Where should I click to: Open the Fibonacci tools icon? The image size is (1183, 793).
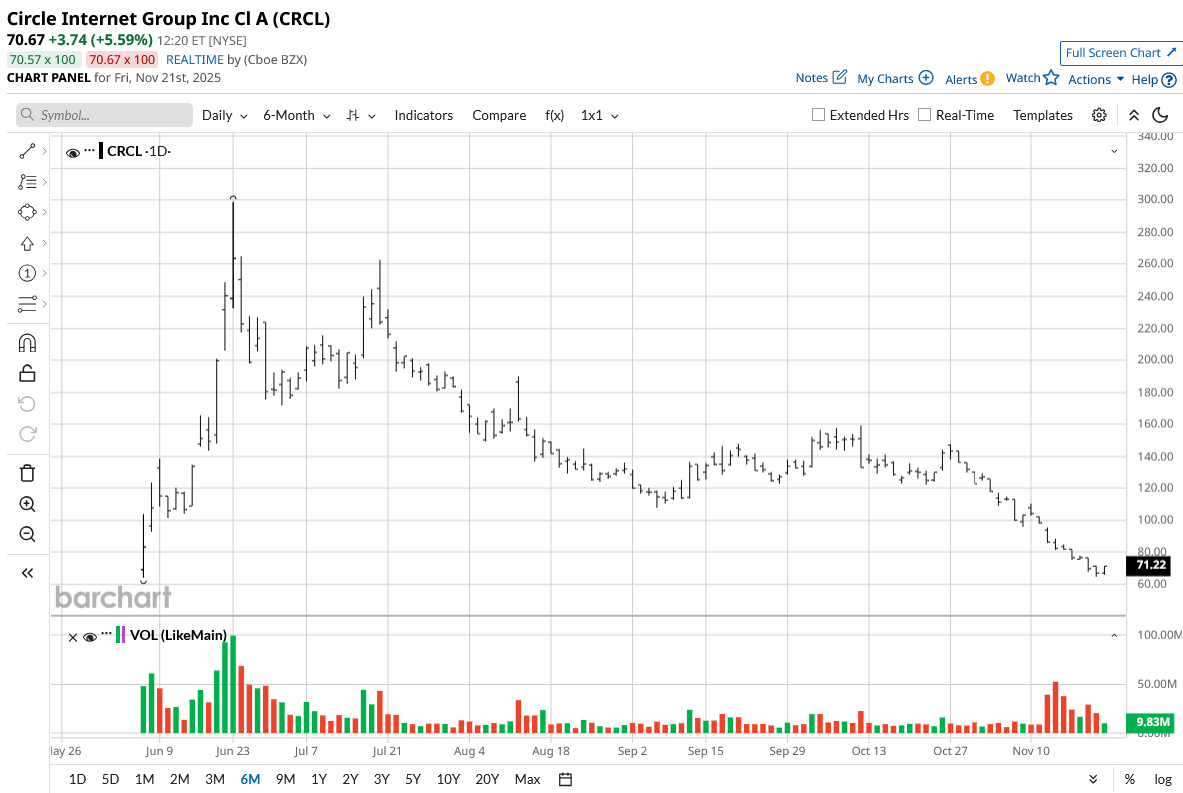pyautogui.click(x=27, y=182)
